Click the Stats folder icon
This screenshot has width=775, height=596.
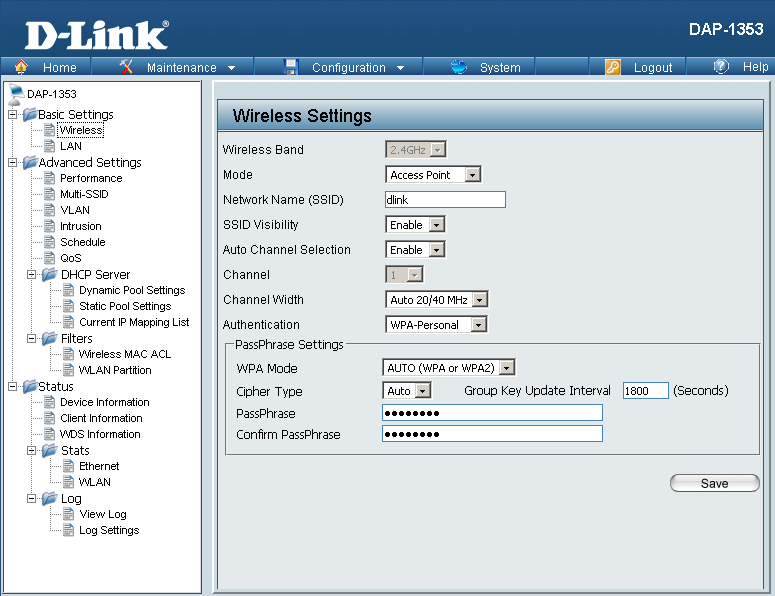pos(49,450)
